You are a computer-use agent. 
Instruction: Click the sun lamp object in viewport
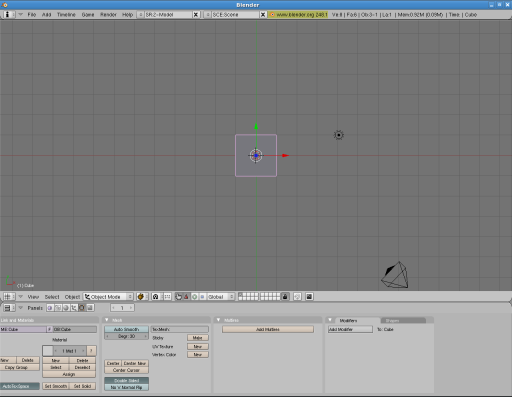pos(339,135)
